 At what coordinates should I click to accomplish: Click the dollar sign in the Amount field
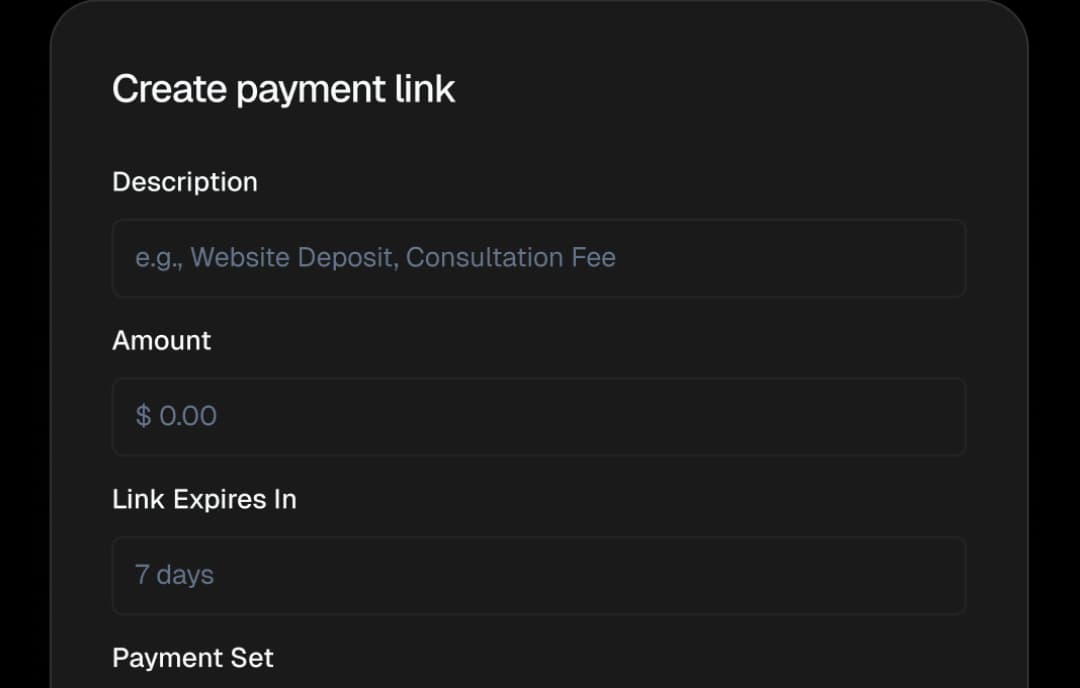pos(142,415)
